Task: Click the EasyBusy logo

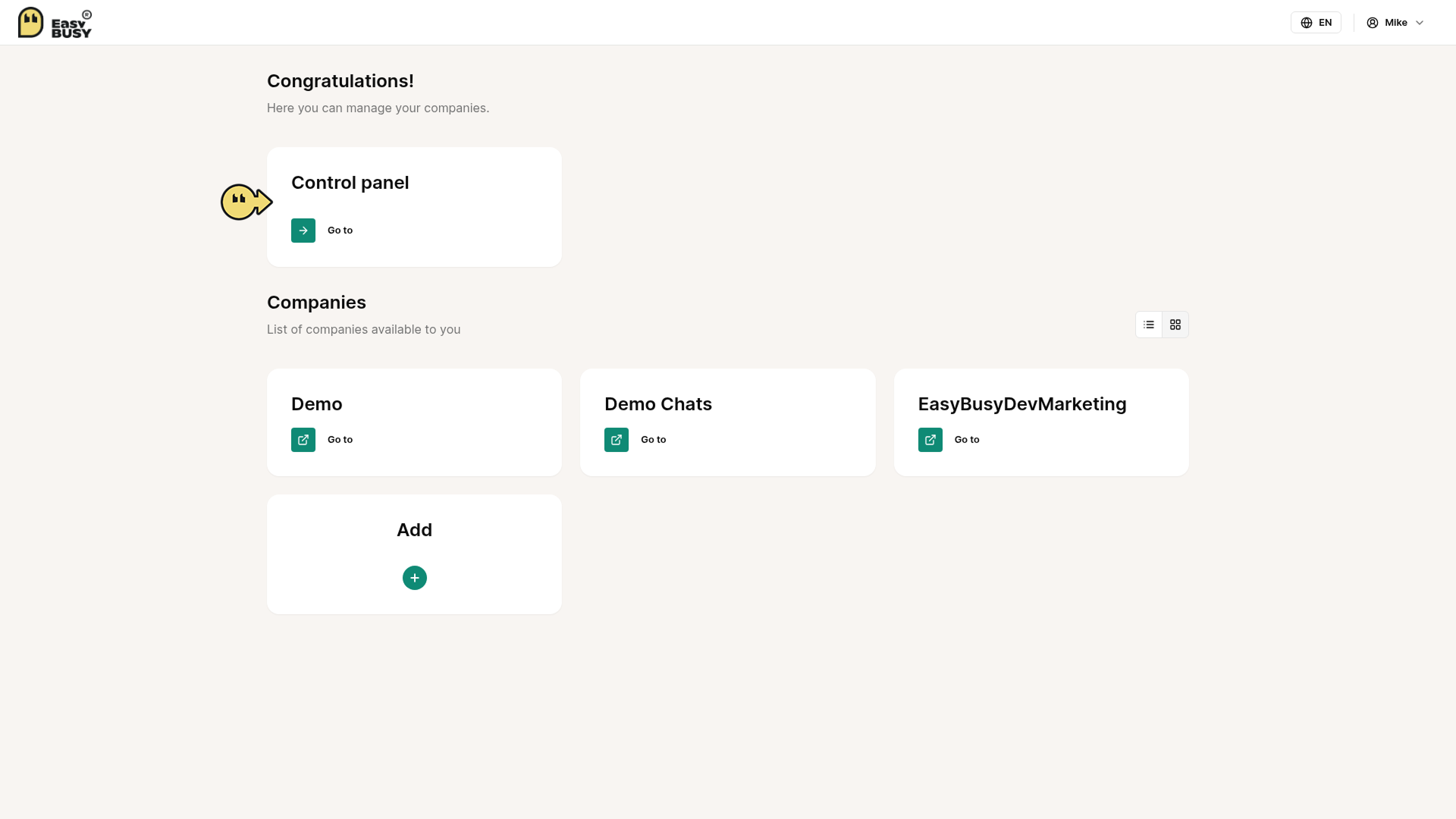Action: [55, 23]
